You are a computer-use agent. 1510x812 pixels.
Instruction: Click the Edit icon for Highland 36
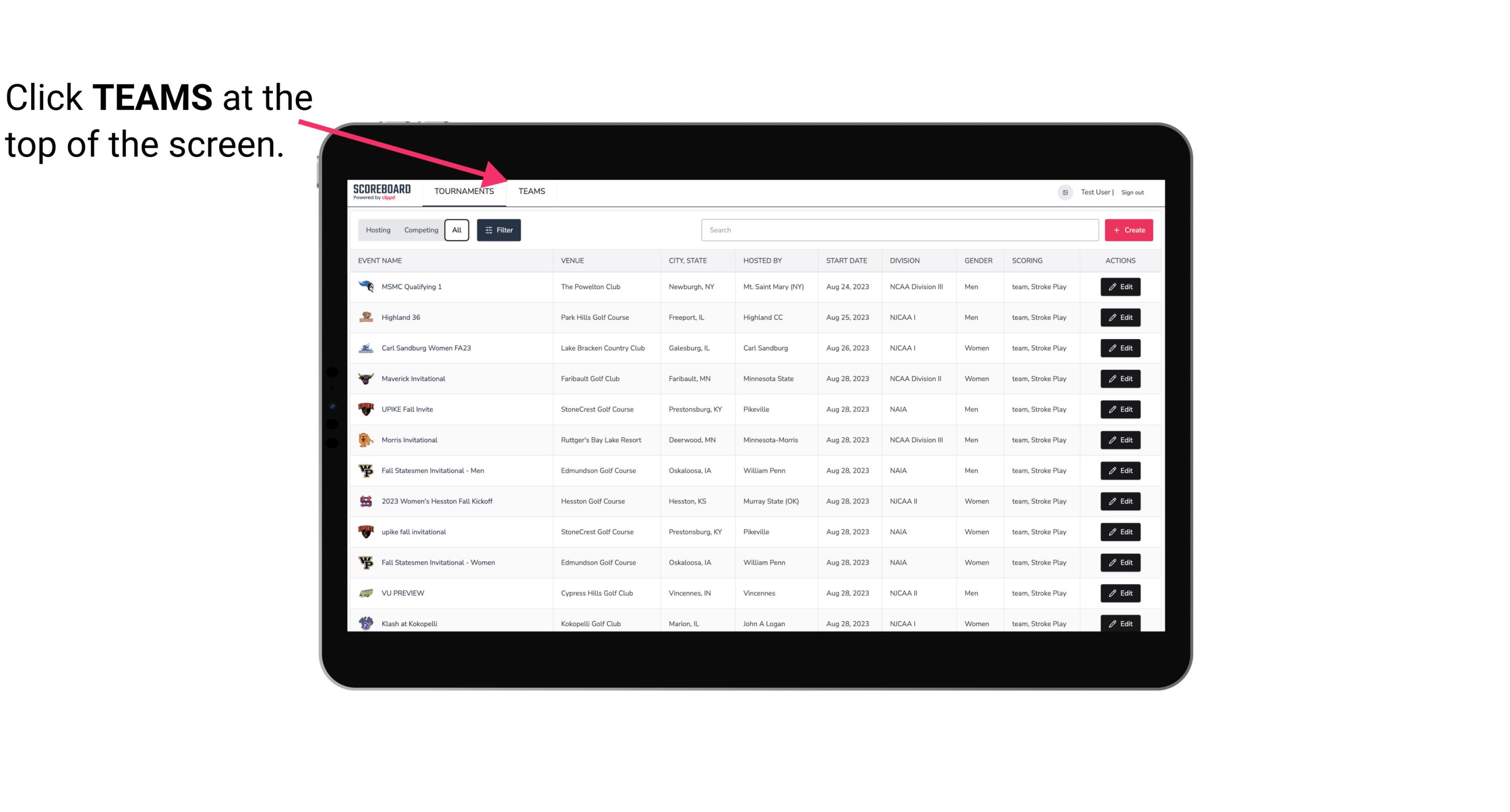click(x=1120, y=317)
